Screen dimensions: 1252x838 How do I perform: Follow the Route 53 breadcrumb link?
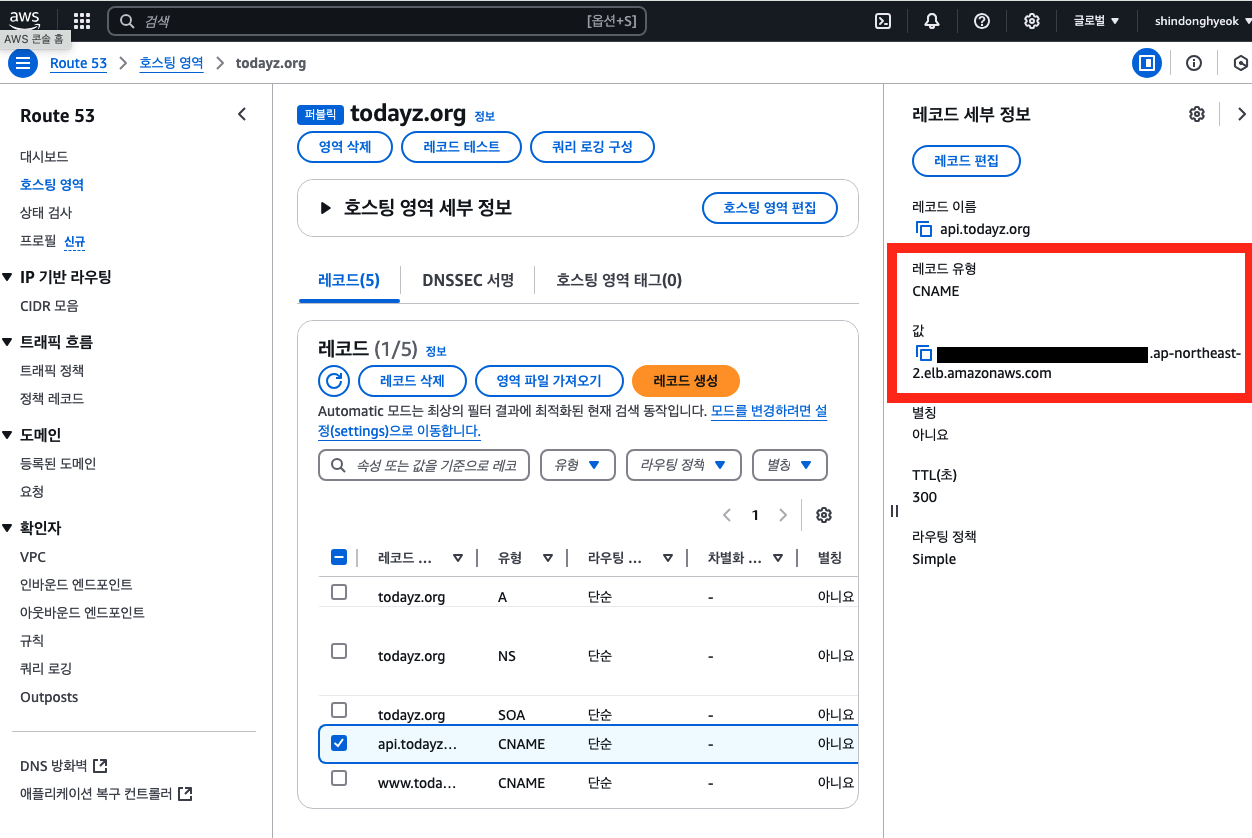78,63
